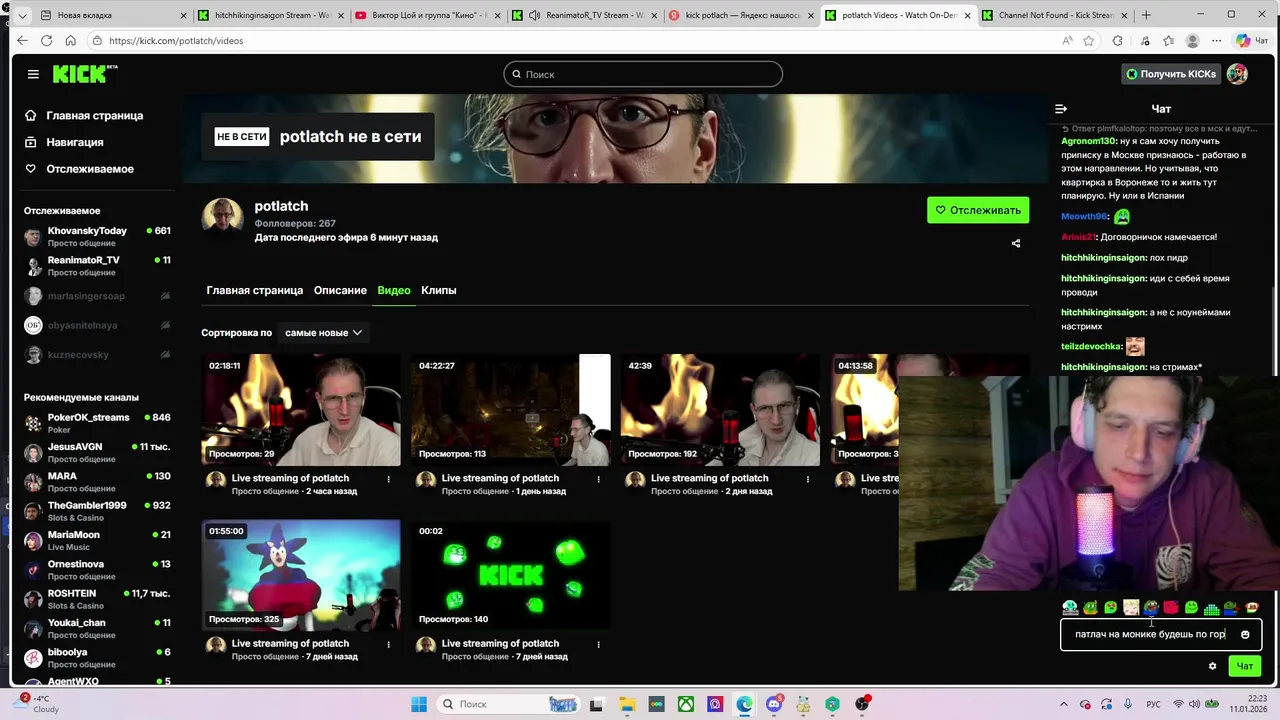Open the Kick hamburger sidebar menu
This screenshot has height=720, width=1280.
[x=33, y=74]
